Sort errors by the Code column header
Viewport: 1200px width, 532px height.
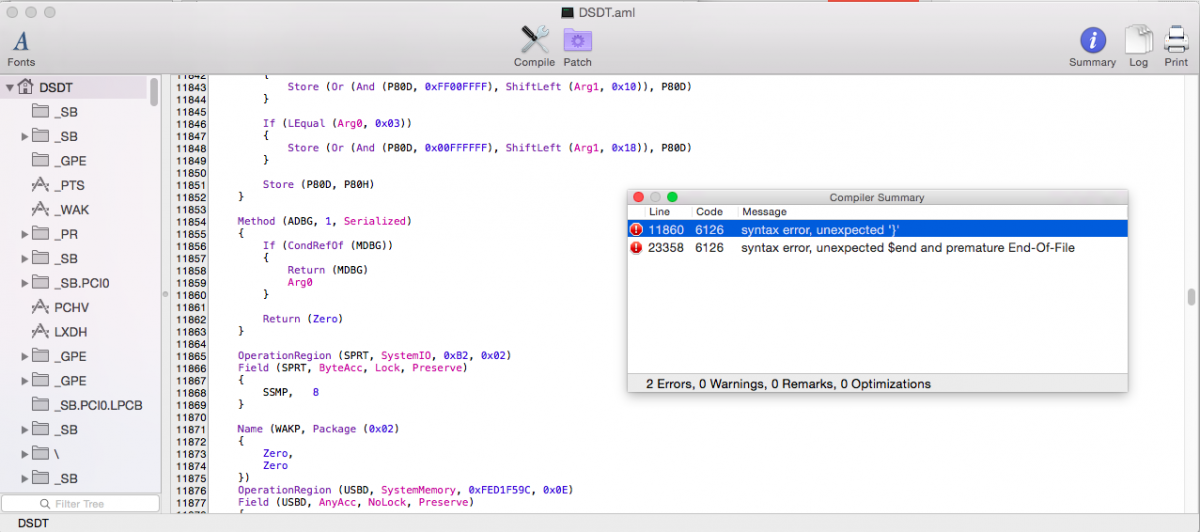(x=709, y=212)
